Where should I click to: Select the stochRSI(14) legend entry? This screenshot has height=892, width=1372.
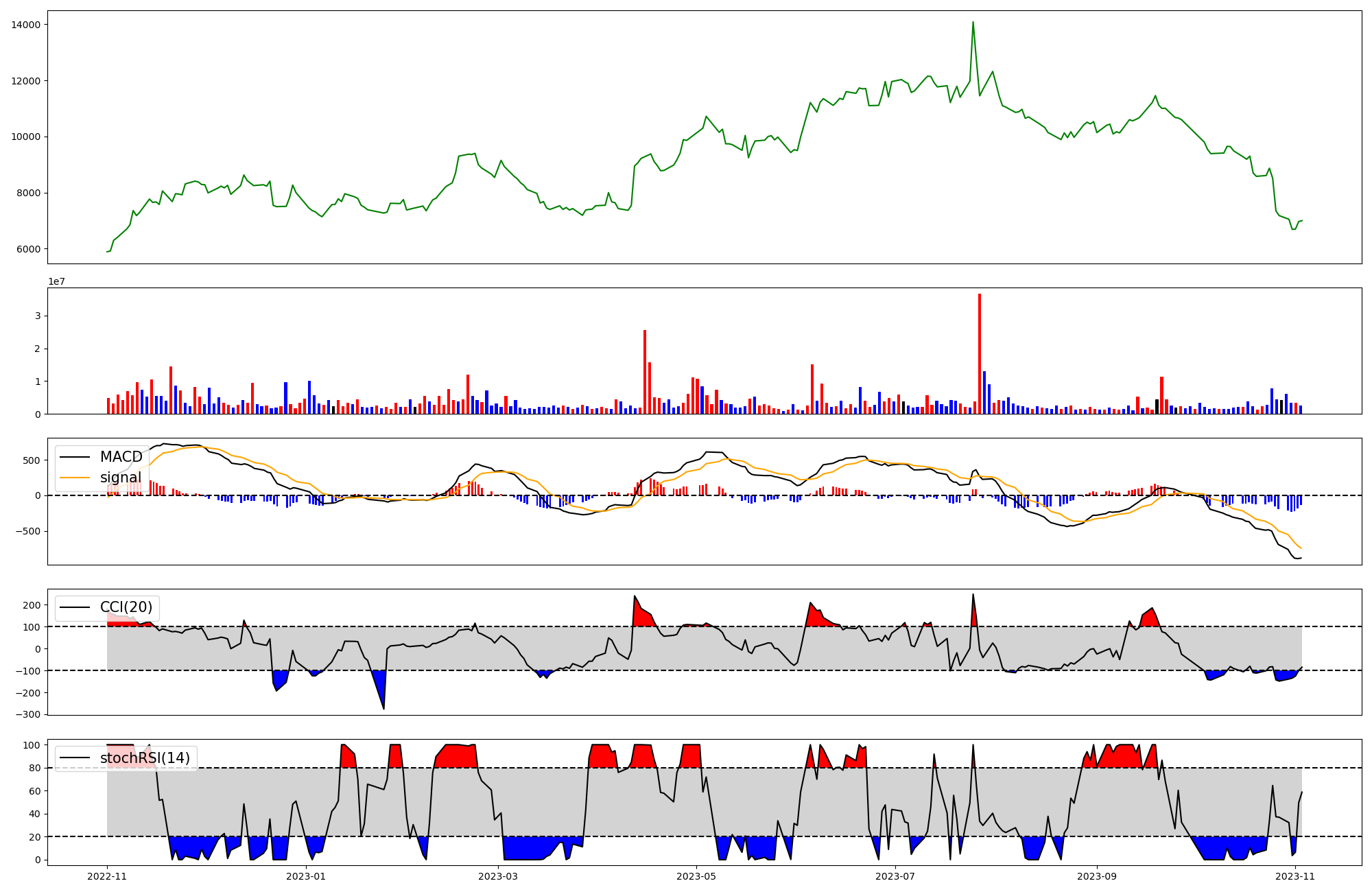(145, 758)
